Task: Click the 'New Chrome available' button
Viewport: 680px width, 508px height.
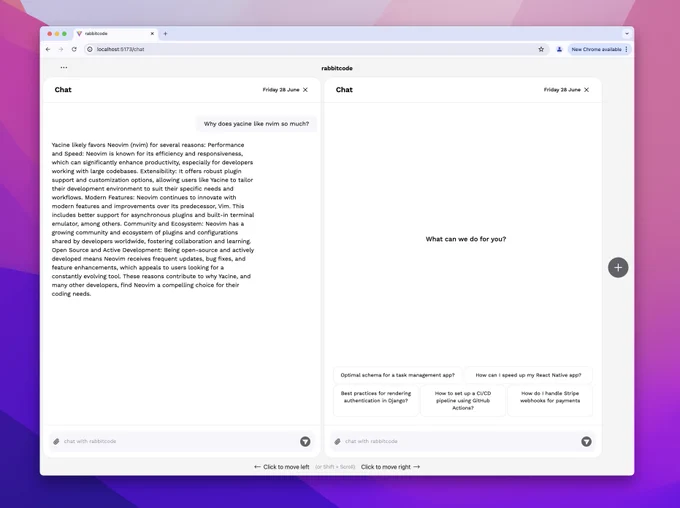Action: pyautogui.click(x=599, y=49)
